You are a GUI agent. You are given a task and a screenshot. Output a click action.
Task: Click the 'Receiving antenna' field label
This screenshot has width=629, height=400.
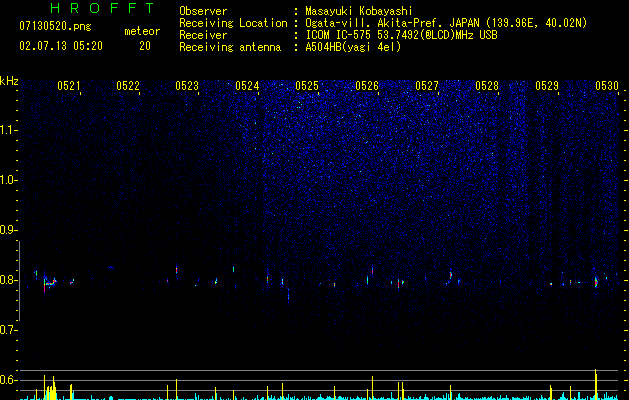(230, 47)
